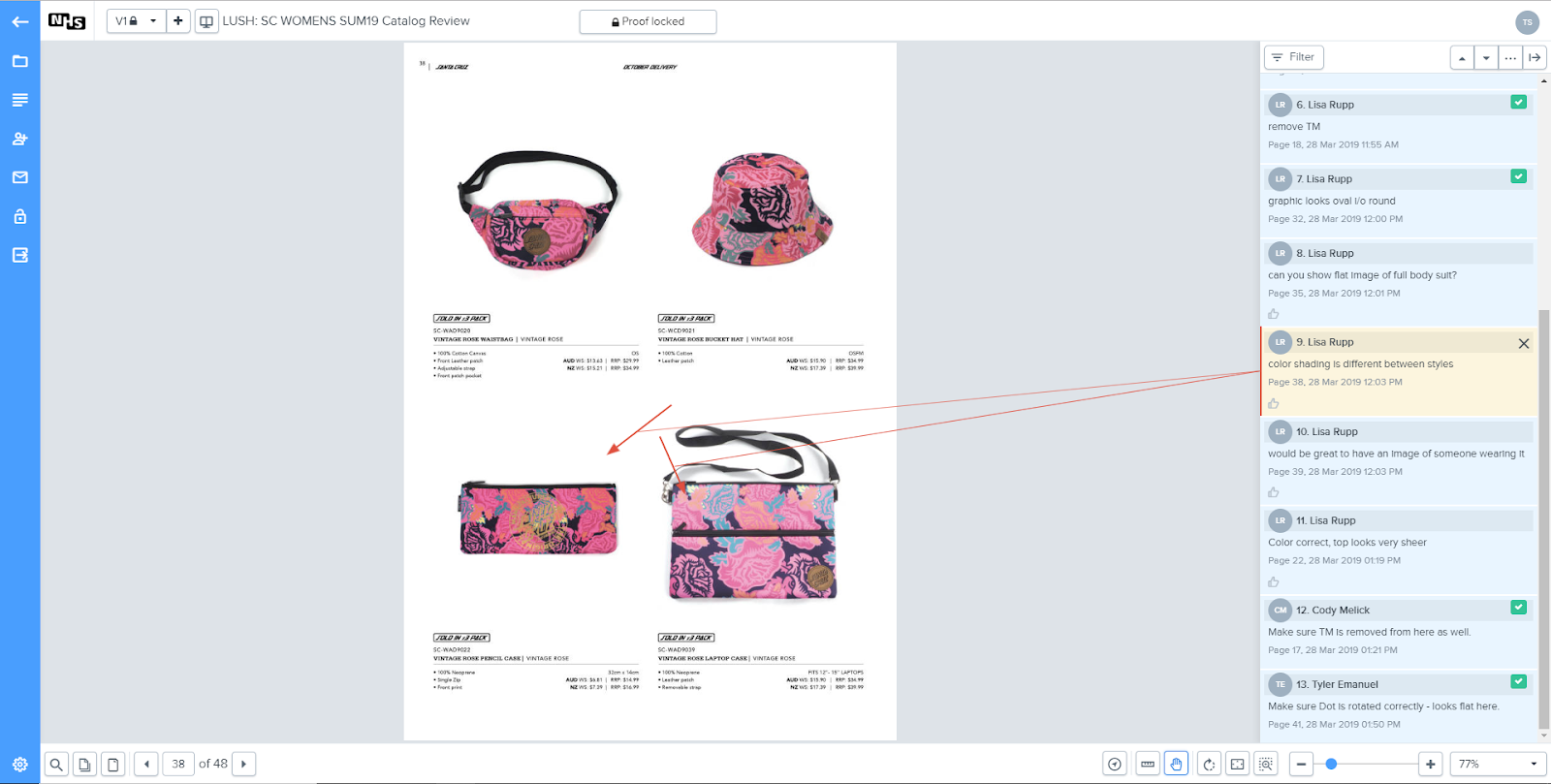Toggle checkbox on Tyler Emanuel's comment 13
Screen dimensions: 1551x784
(1518, 681)
